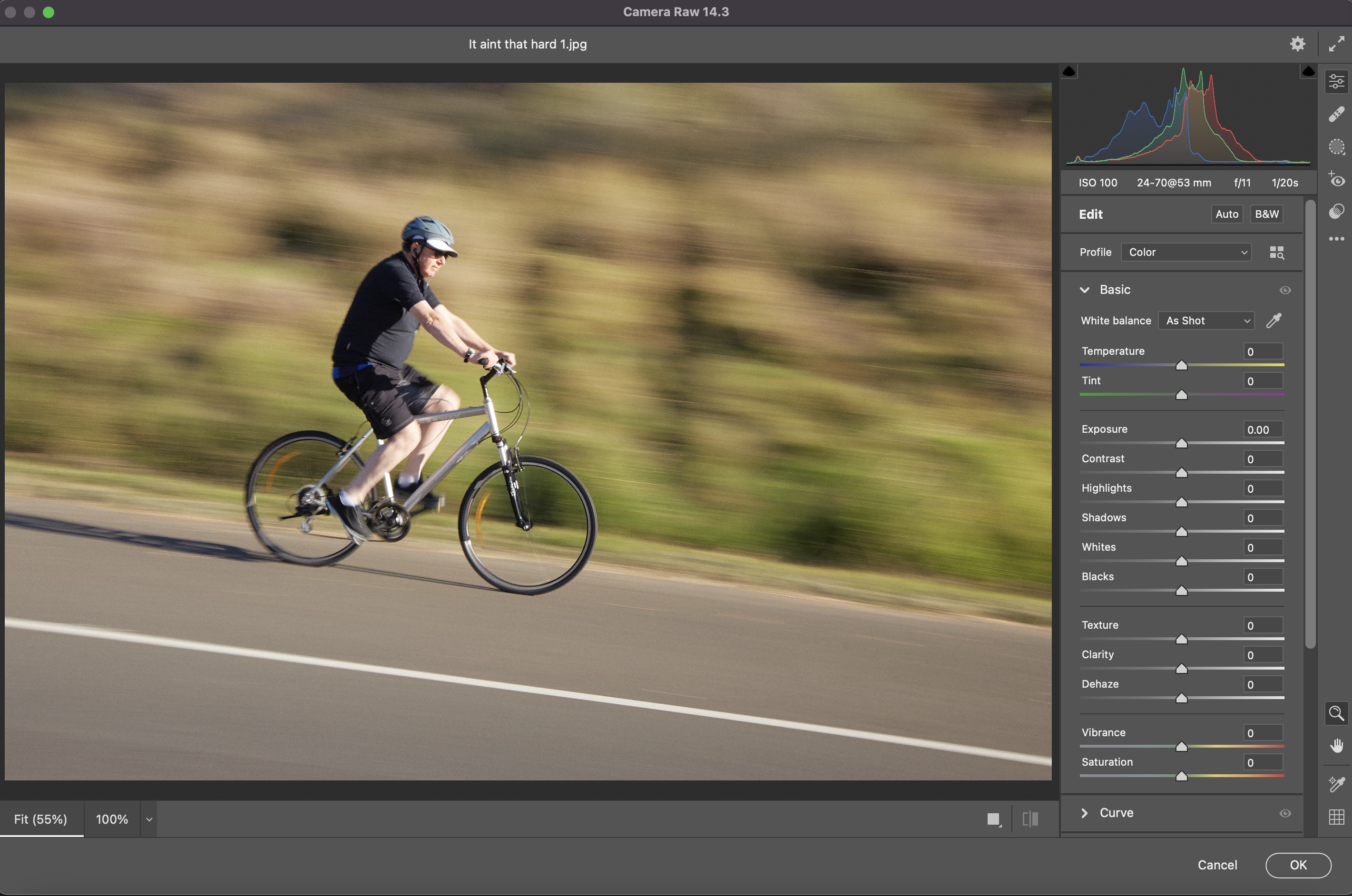Toggle shadow clipping warning in histogram
1352x896 pixels.
tap(1069, 71)
